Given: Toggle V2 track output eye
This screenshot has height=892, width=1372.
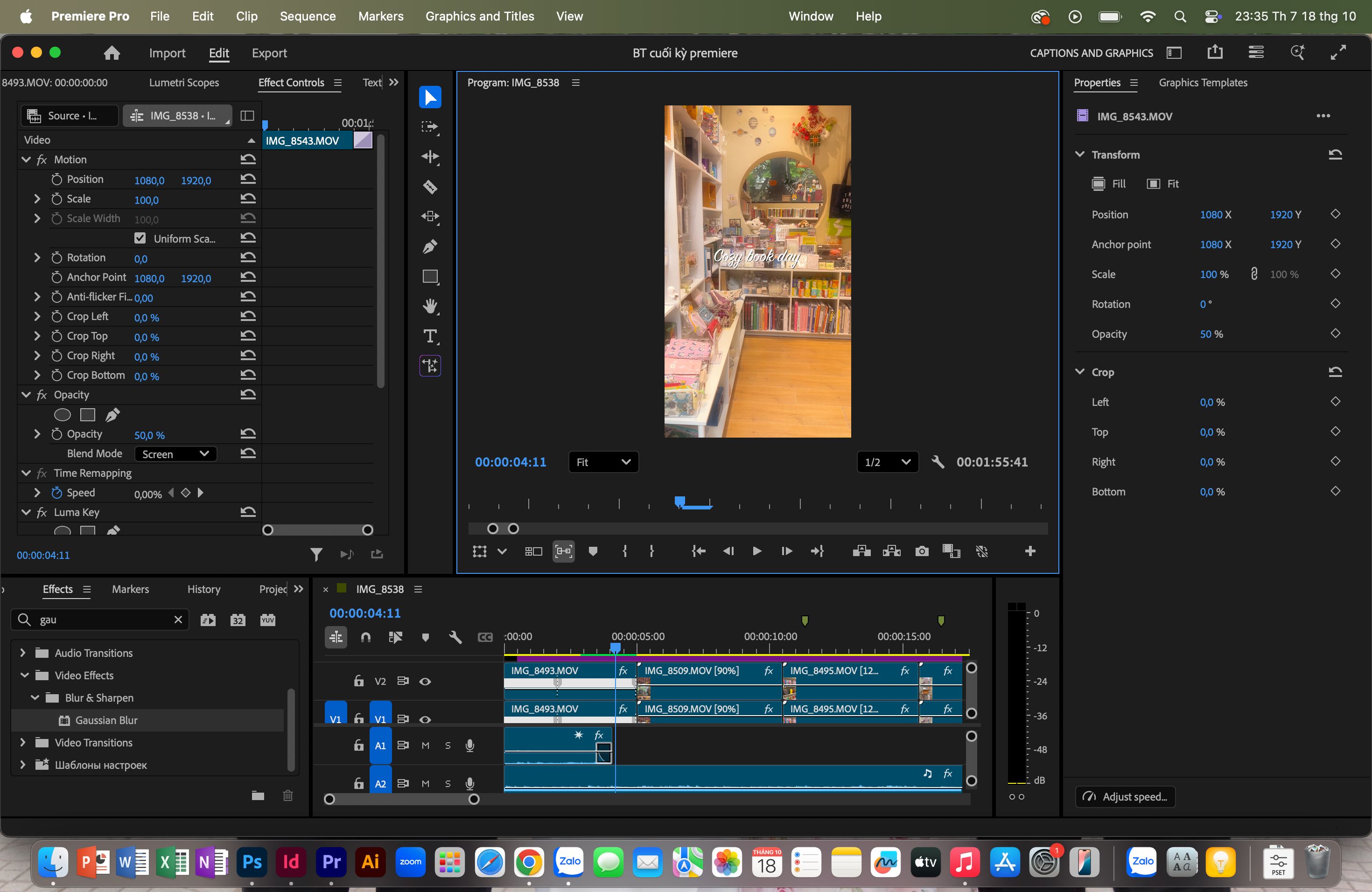Looking at the screenshot, I should pos(425,681).
